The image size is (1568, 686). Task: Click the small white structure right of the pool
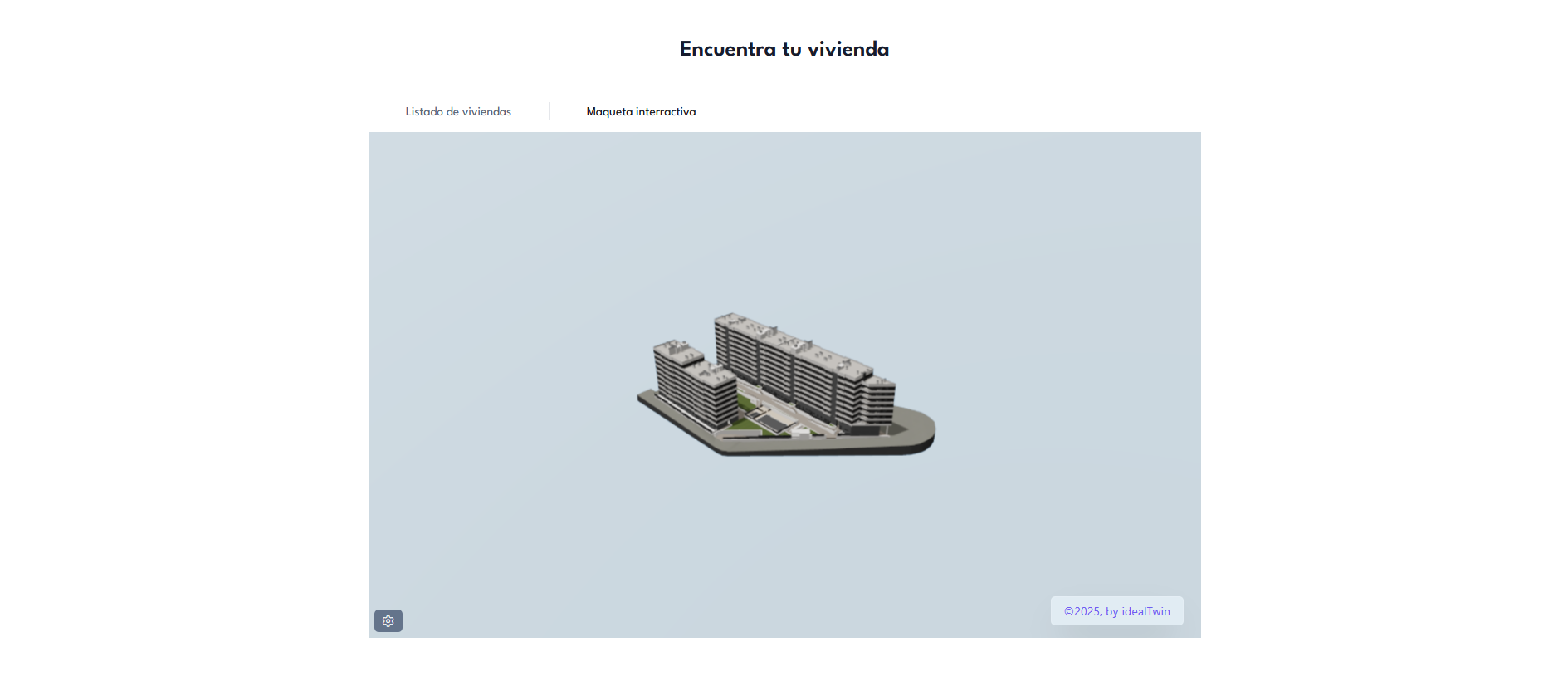(800, 429)
